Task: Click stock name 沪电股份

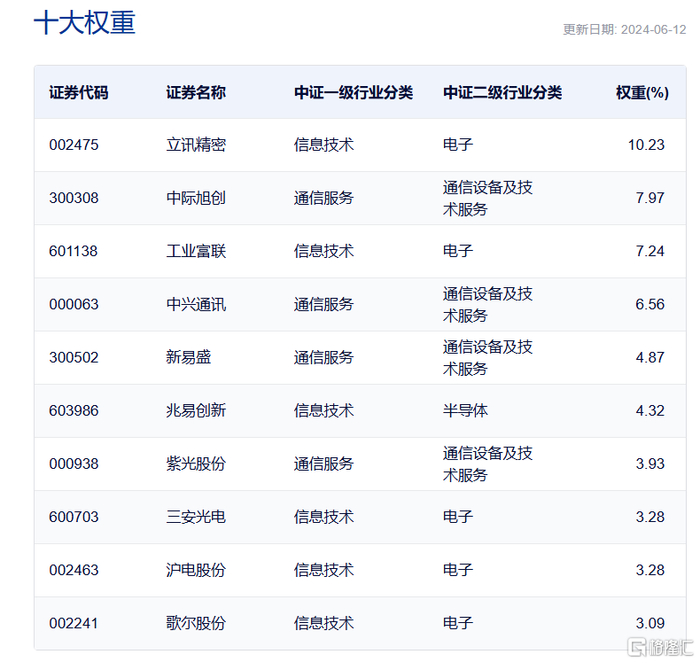Action: [196, 570]
